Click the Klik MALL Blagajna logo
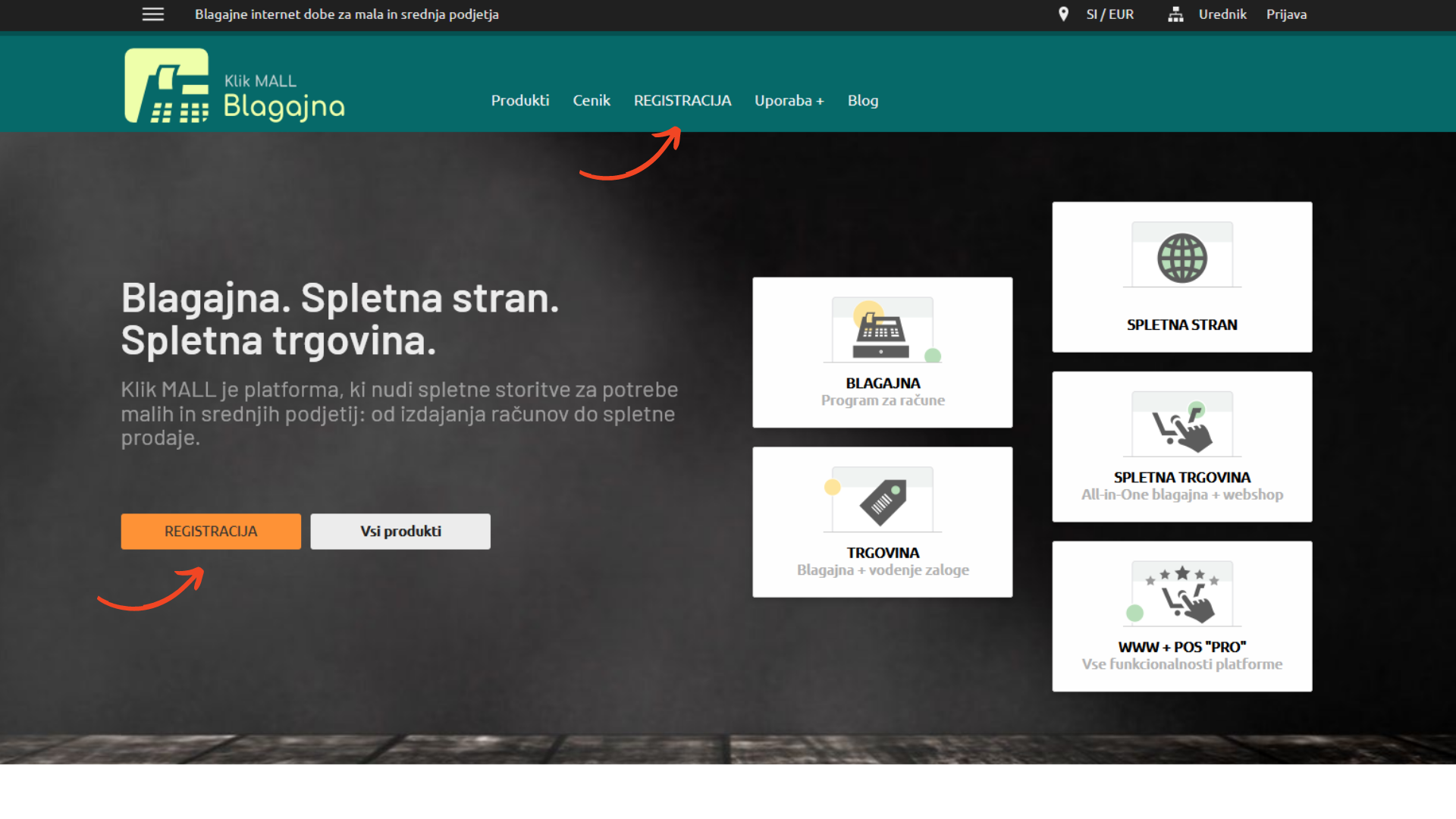This screenshot has width=1456, height=819. 234,86
